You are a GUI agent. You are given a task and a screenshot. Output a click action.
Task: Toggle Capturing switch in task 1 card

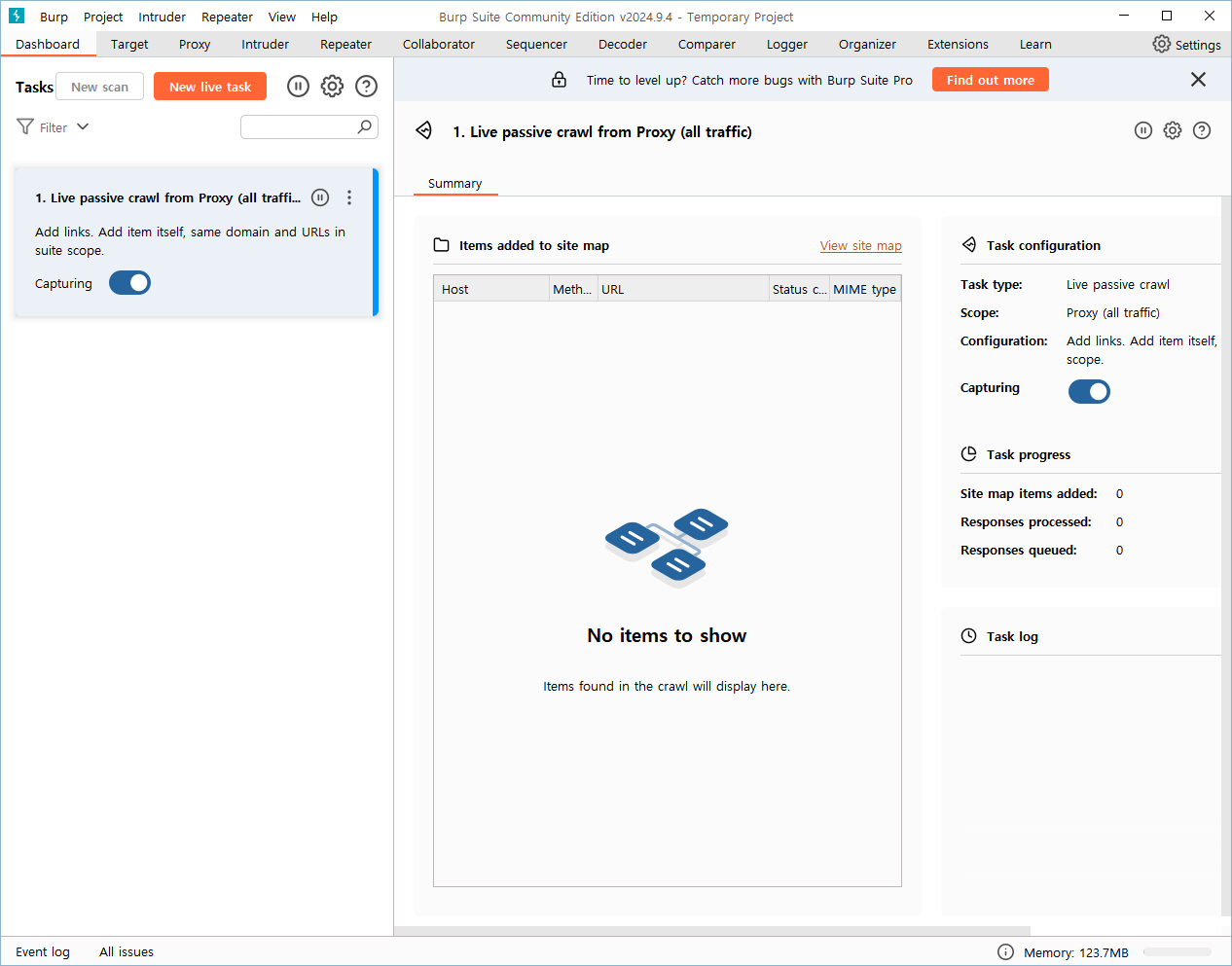coord(129,283)
